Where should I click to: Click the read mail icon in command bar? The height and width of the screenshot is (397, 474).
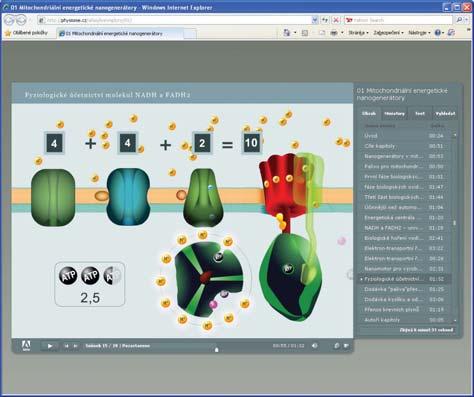[x=322, y=33]
